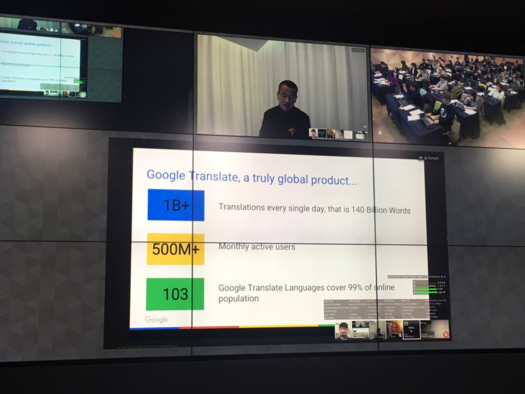Image resolution: width=525 pixels, height=394 pixels.
Task: Open the man-in-cap participant thumbnail in bottom filmstrip
Action: (x=343, y=331)
